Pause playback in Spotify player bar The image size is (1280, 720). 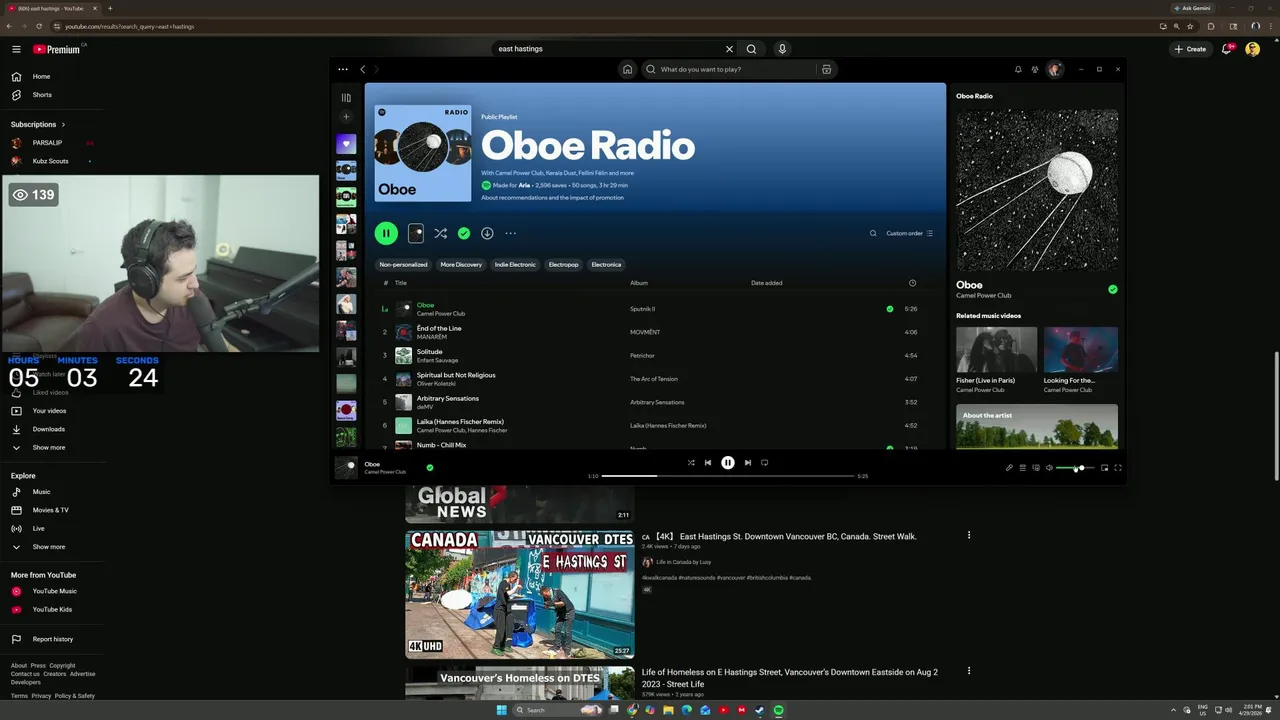click(728, 463)
